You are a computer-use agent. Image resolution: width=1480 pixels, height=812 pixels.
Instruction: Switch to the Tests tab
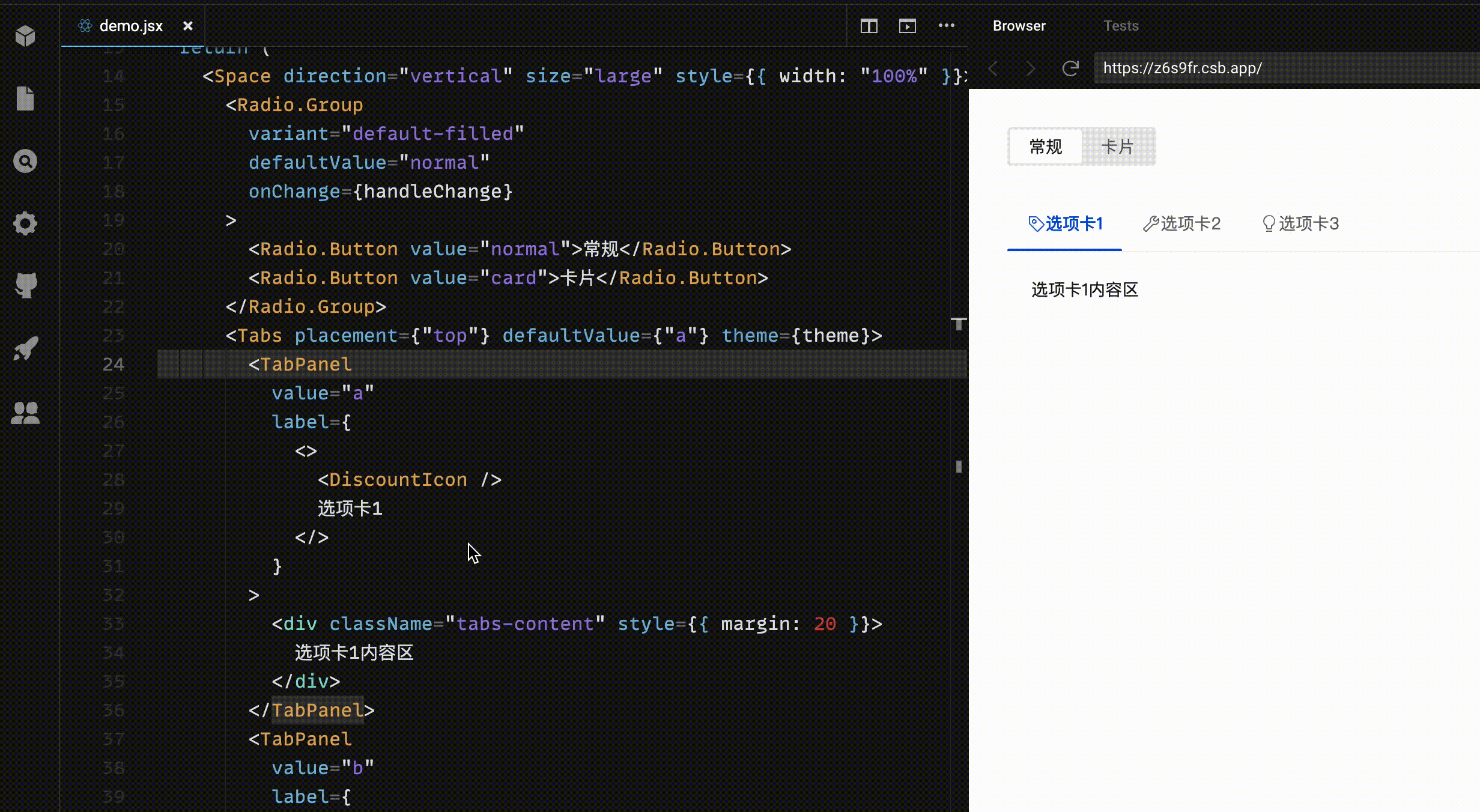pyautogui.click(x=1121, y=25)
